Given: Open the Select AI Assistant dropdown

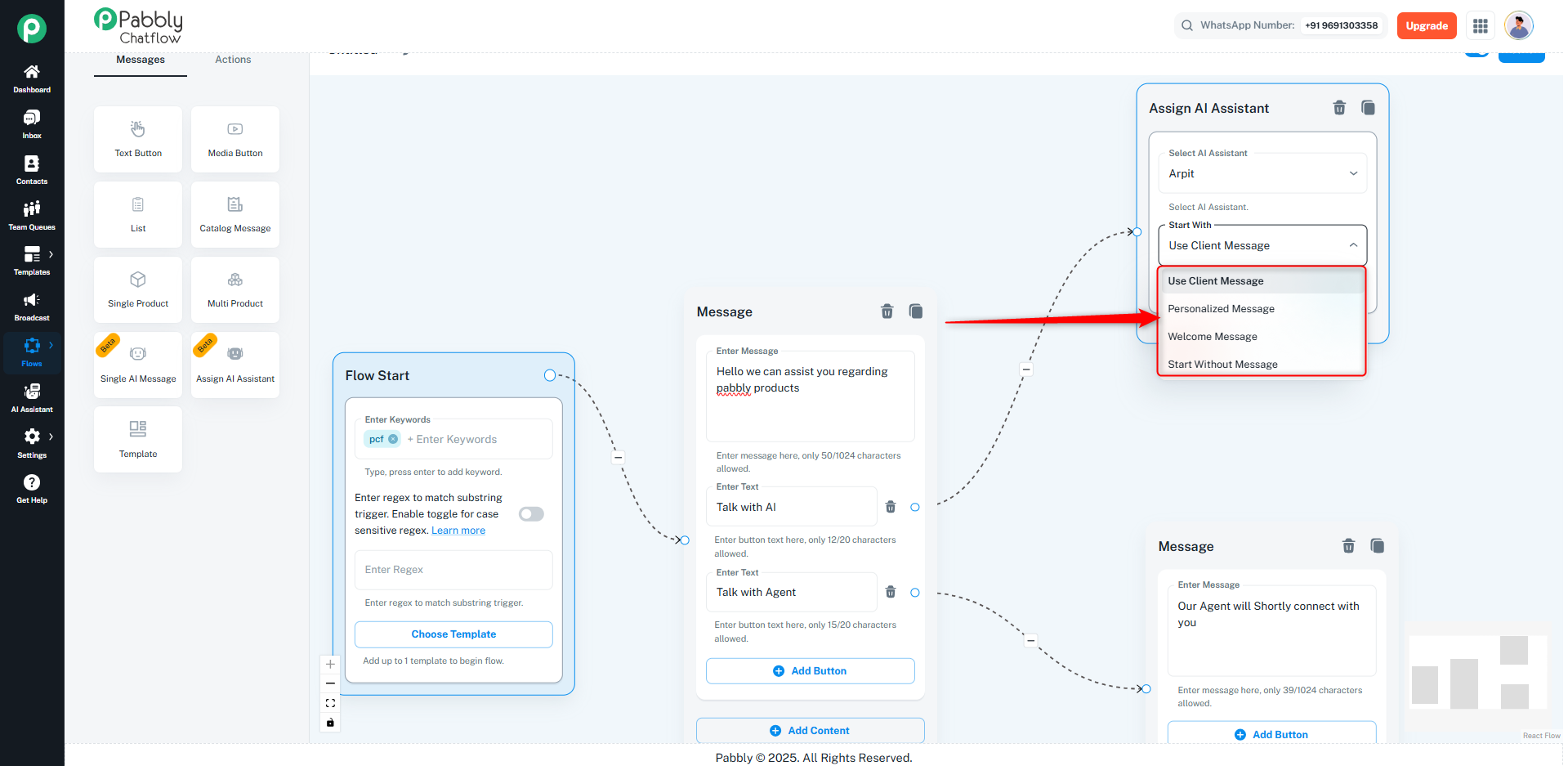Looking at the screenshot, I should click(1262, 173).
